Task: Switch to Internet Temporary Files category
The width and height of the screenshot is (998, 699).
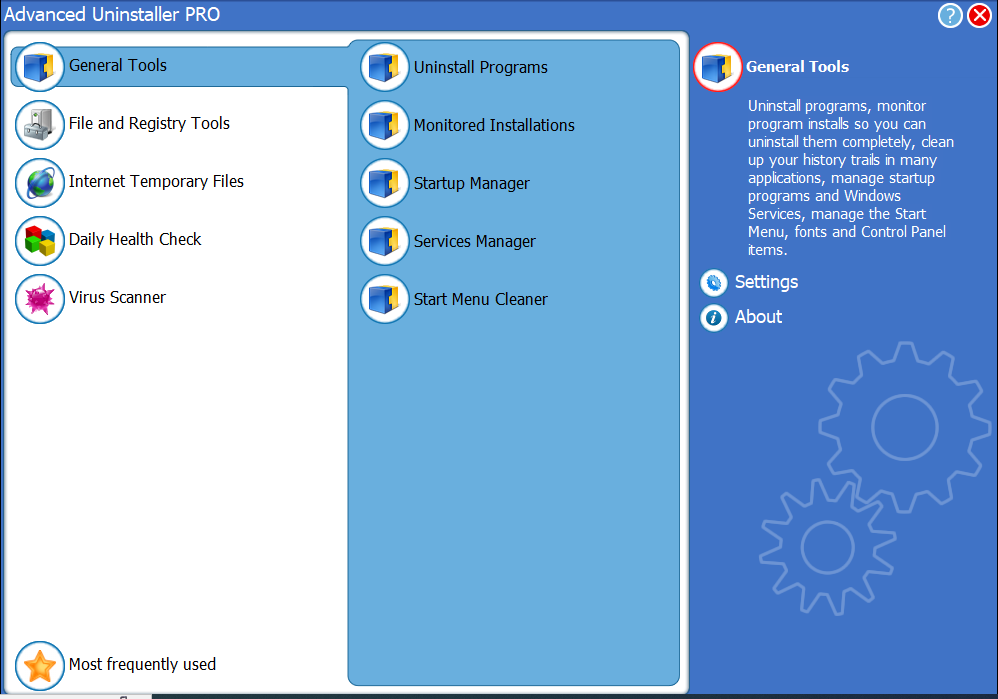Action: point(156,181)
